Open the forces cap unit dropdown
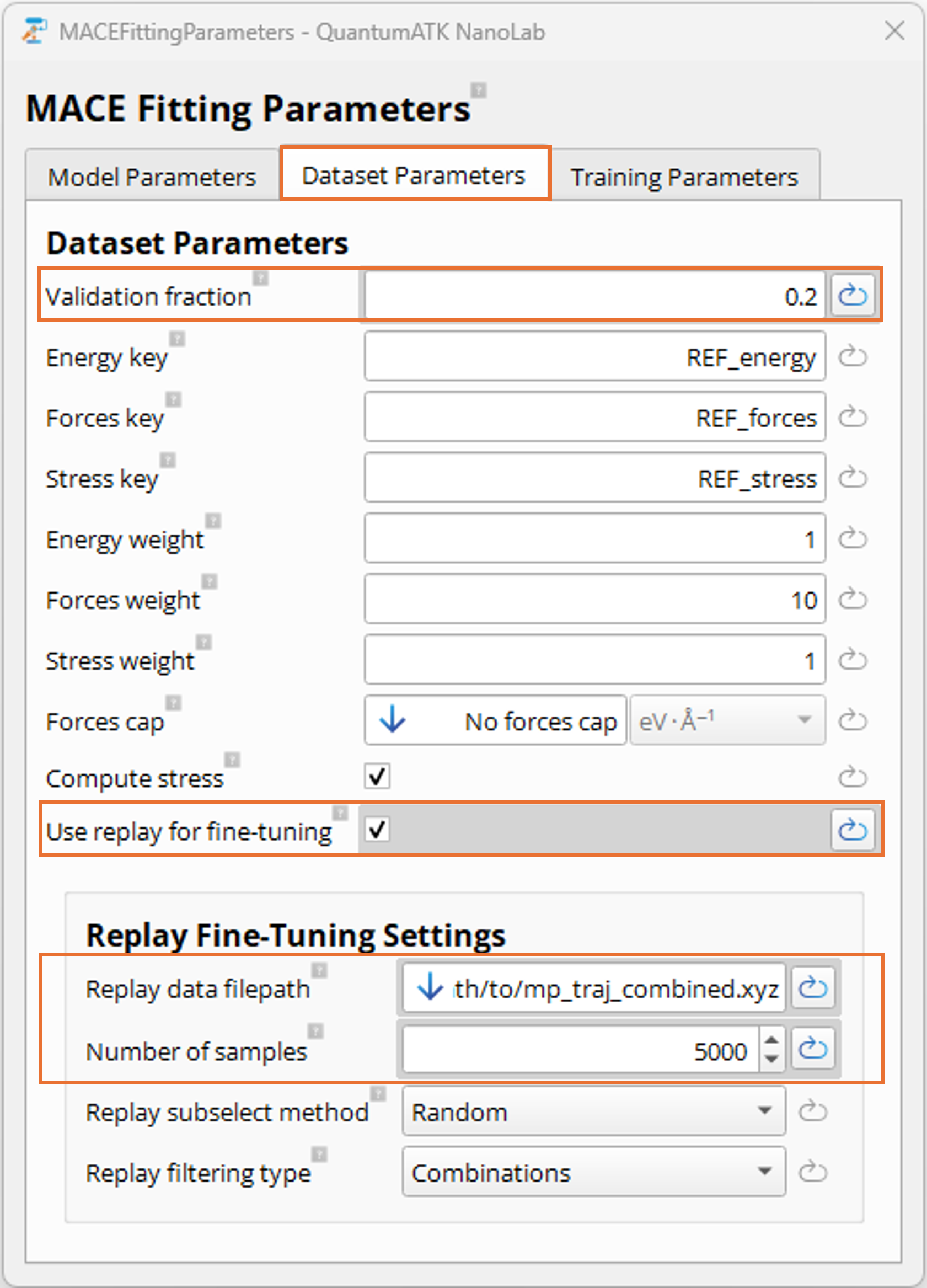The width and height of the screenshot is (927, 1288). point(727,720)
